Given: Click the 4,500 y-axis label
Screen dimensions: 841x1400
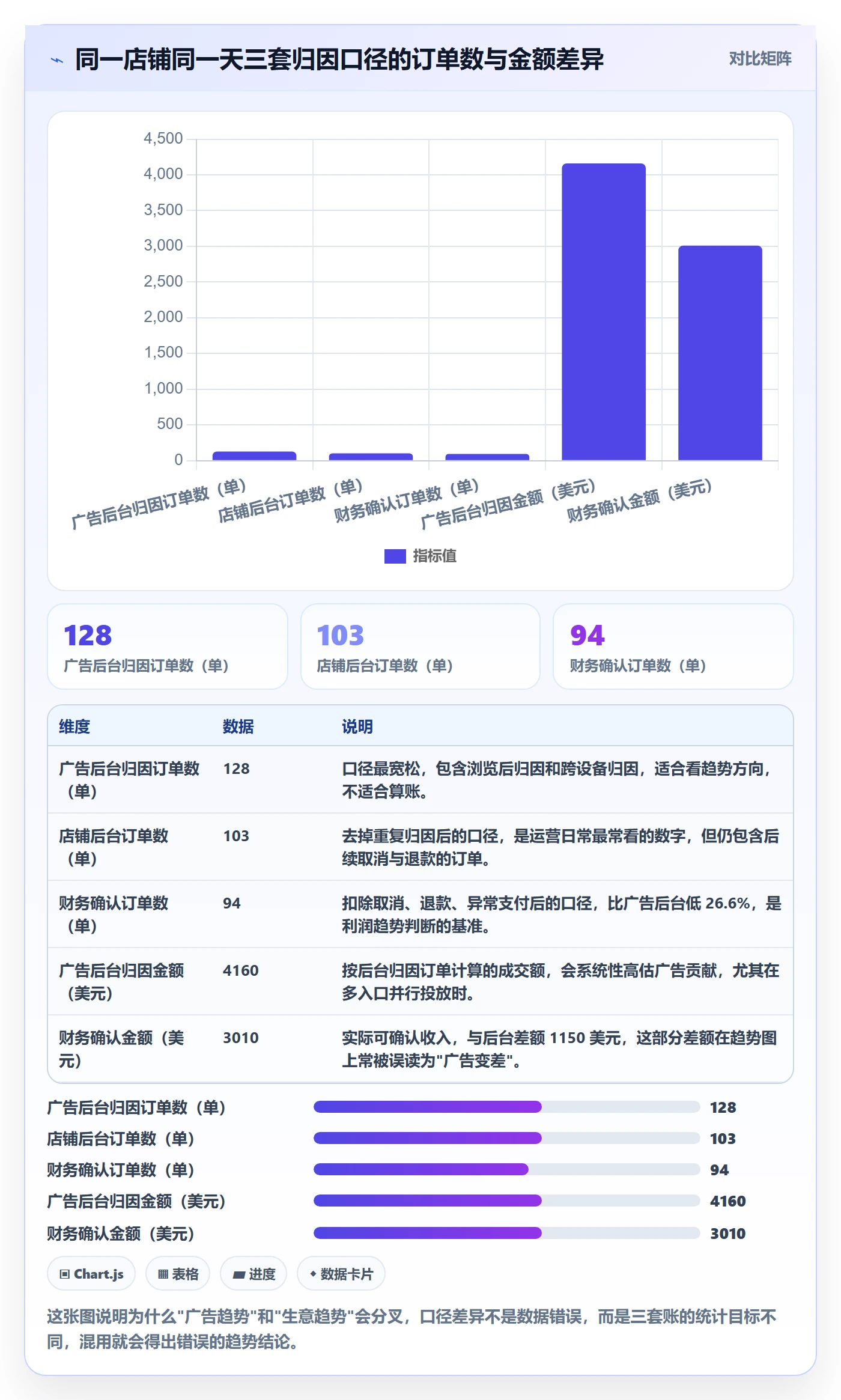Looking at the screenshot, I should (163, 138).
